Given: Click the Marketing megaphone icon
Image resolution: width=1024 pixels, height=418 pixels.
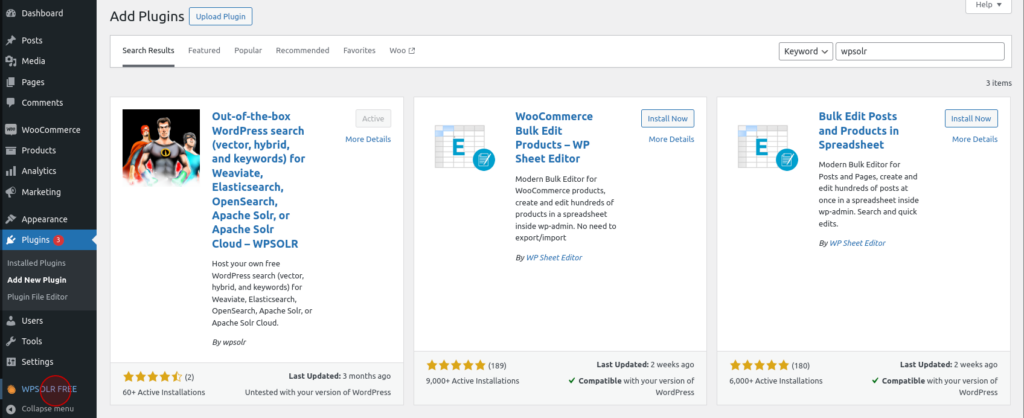Looking at the screenshot, I should click(10, 192).
